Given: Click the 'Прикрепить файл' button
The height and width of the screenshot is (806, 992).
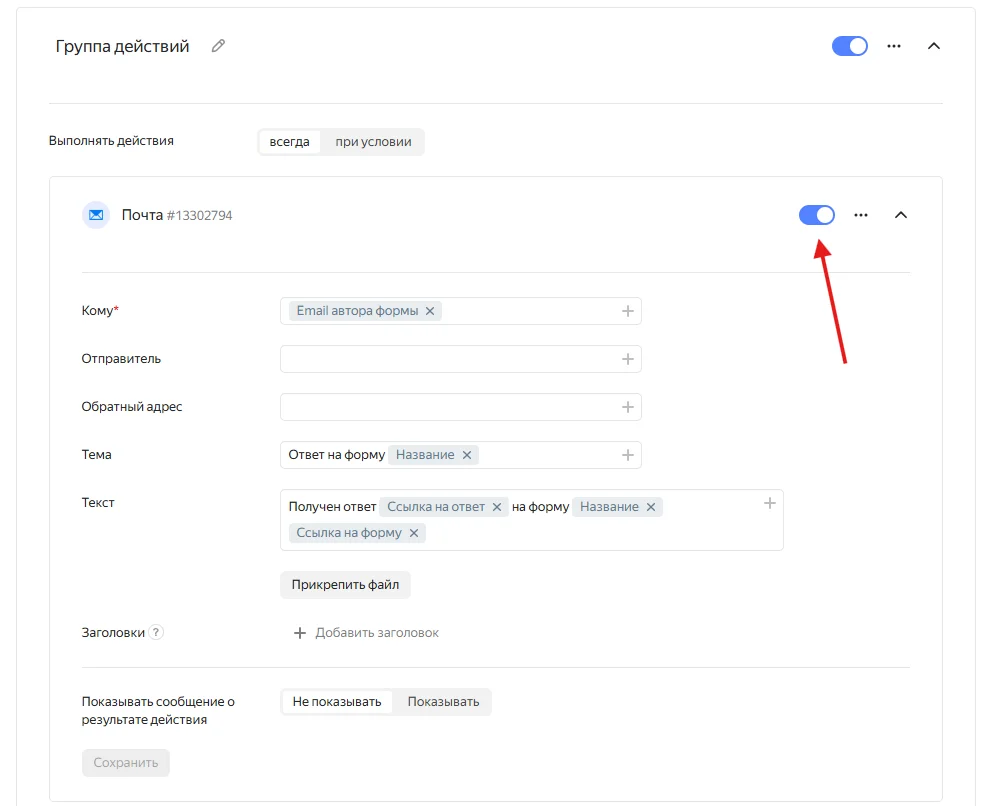Looking at the screenshot, I should click(345, 585).
